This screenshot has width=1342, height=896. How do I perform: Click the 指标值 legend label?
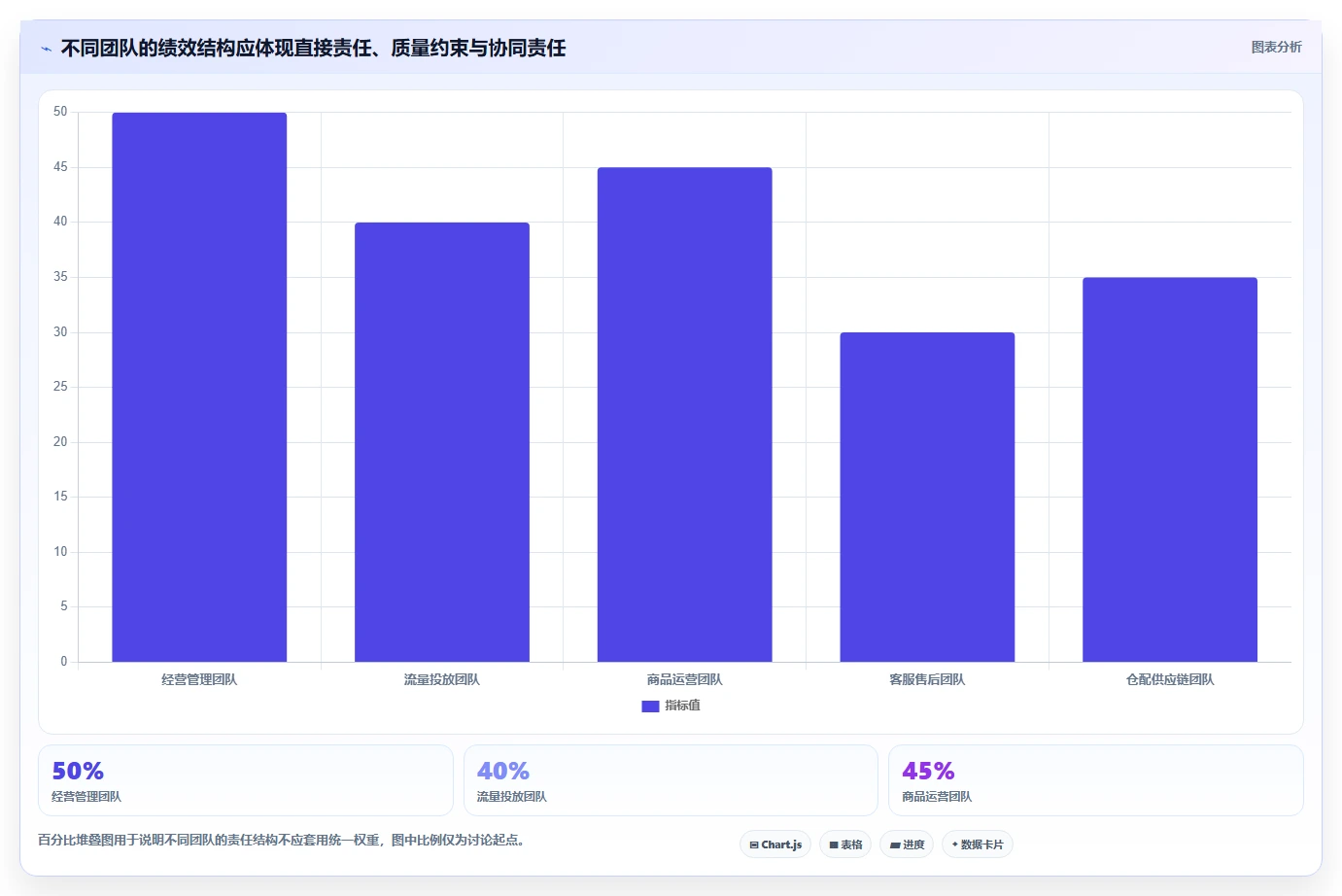[x=682, y=706]
